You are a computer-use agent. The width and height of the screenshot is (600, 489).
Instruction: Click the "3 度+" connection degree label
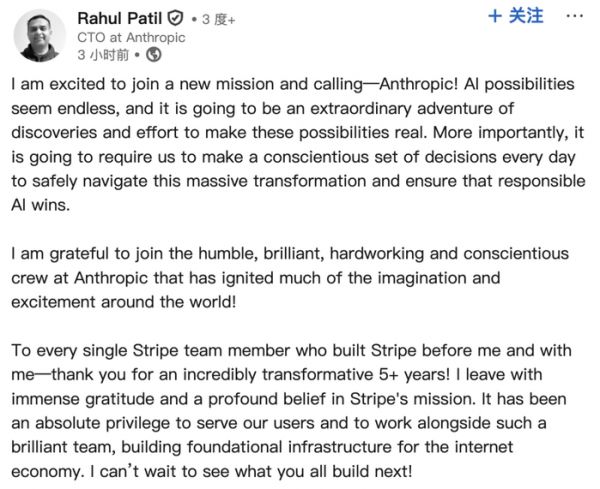pyautogui.click(x=212, y=18)
